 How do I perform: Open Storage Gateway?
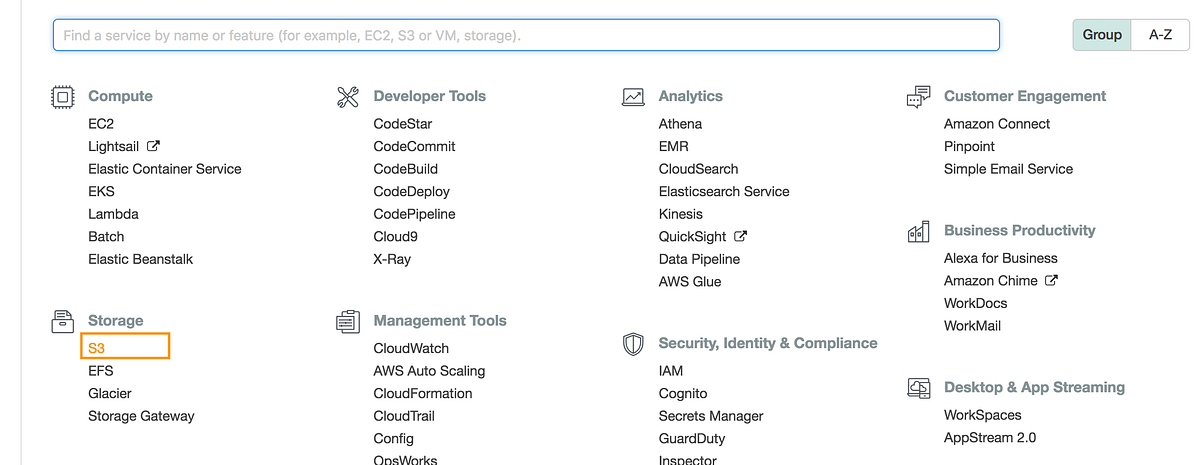[141, 416]
